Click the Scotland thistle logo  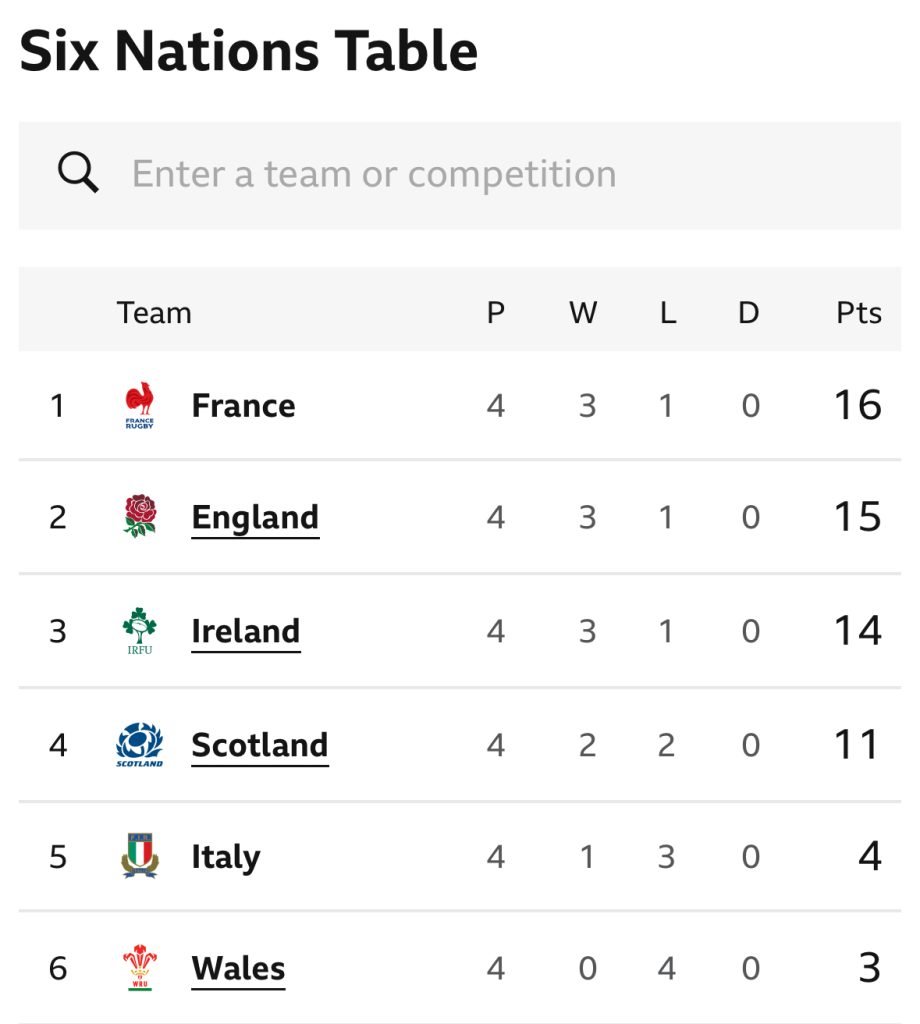point(140,745)
